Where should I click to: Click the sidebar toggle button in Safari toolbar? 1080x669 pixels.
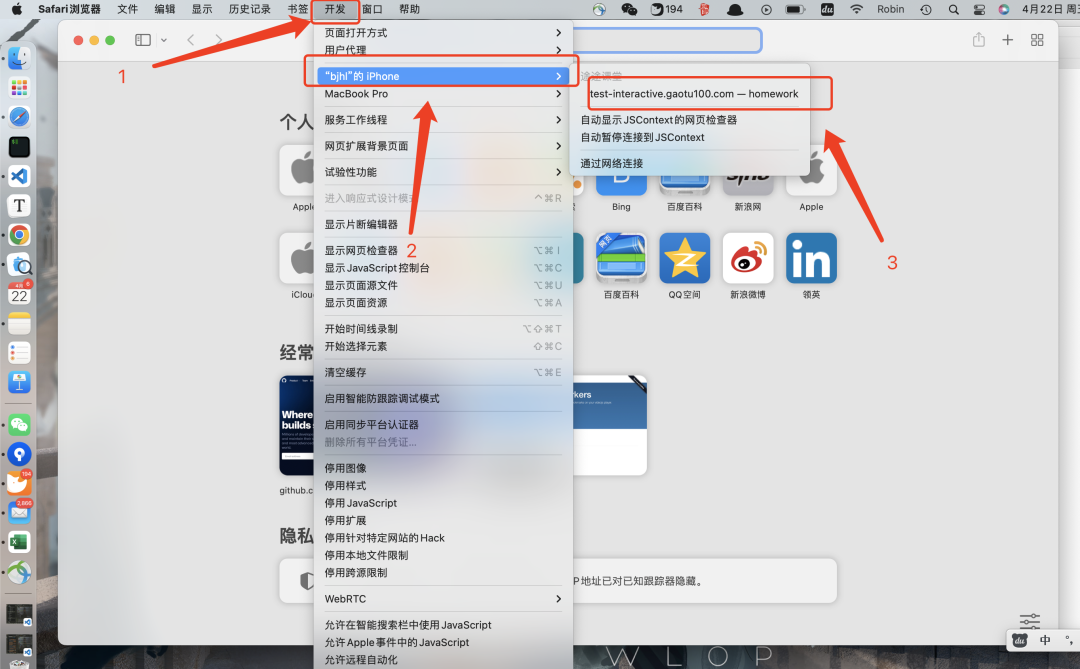click(x=141, y=40)
